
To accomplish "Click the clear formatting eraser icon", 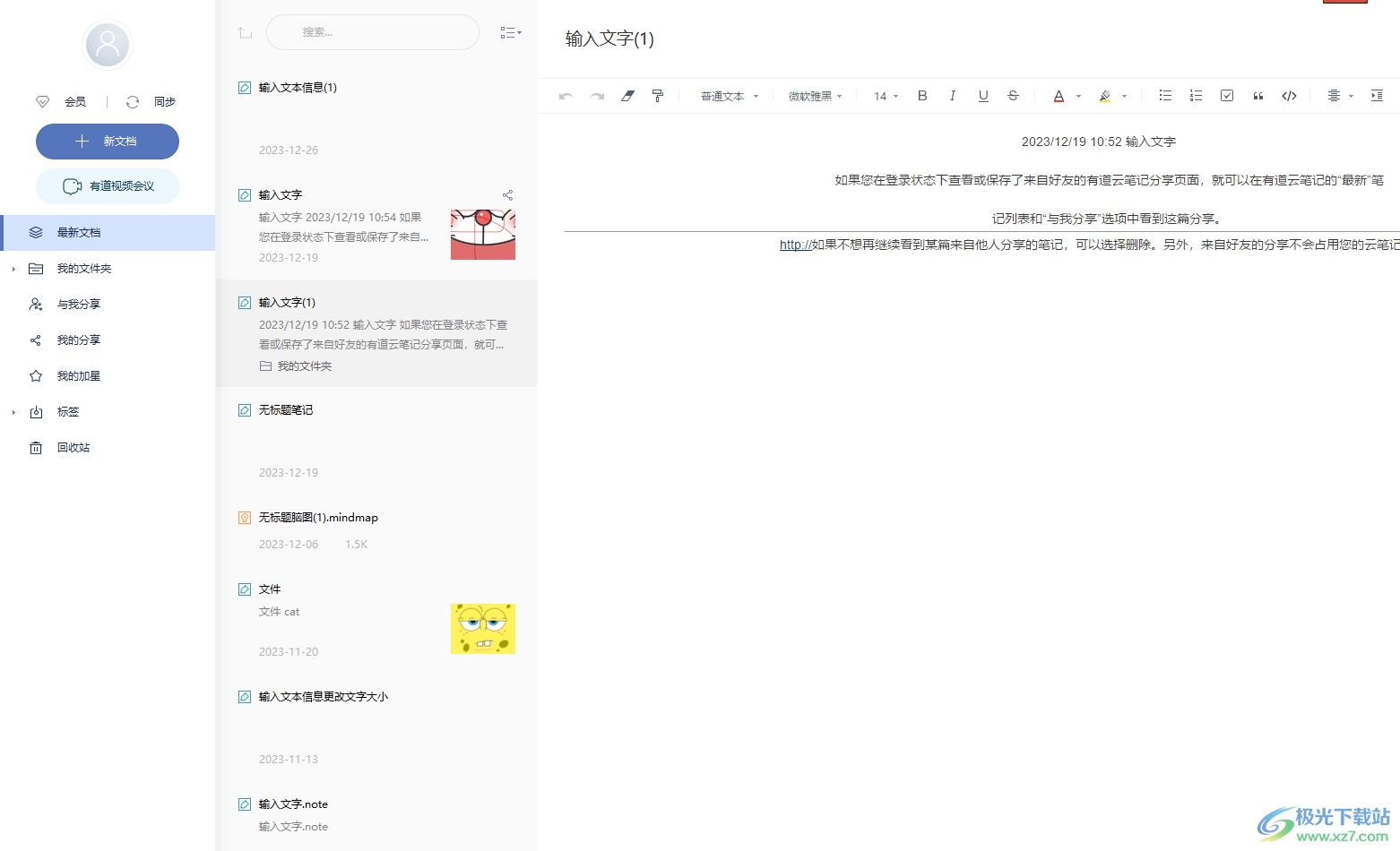I will [627, 96].
